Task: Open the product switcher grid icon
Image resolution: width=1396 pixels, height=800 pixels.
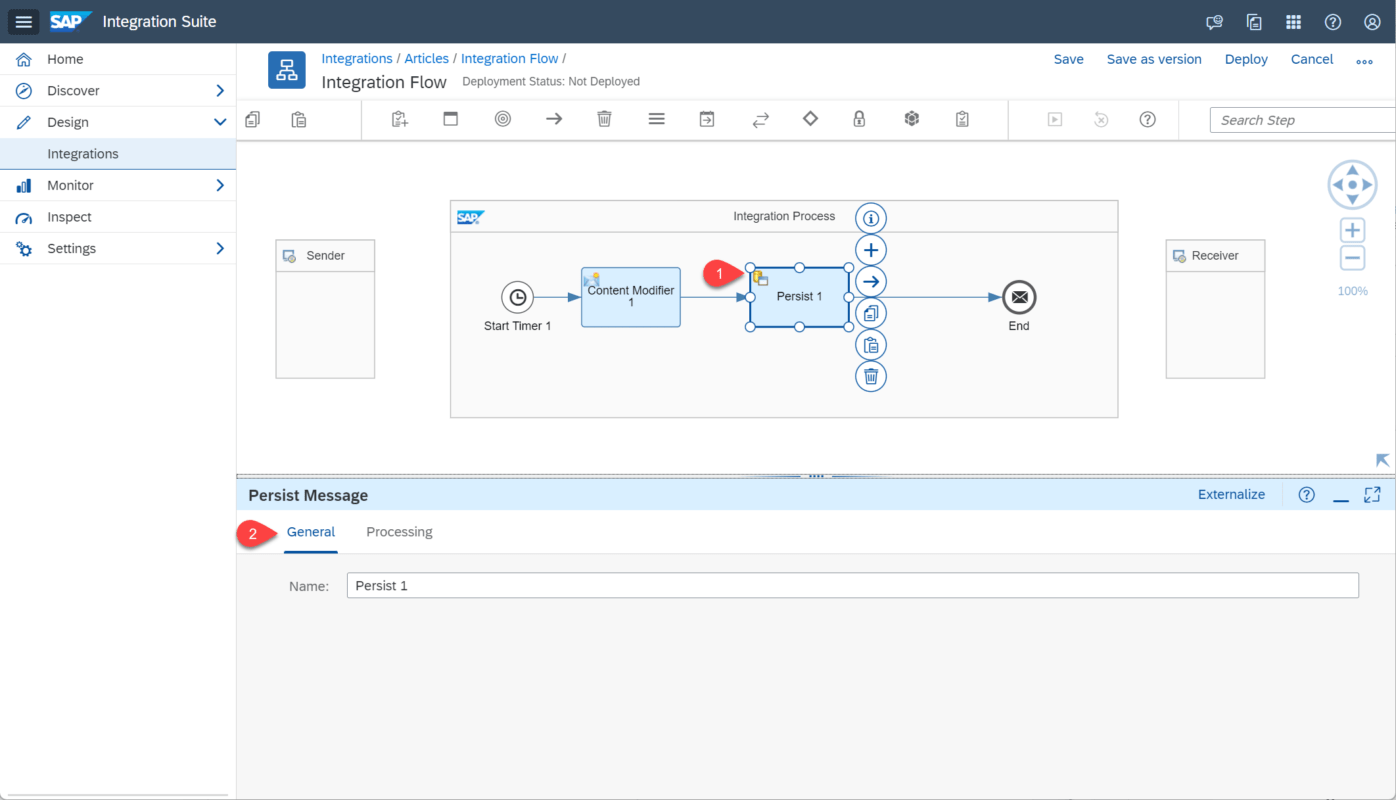Action: (x=1293, y=22)
